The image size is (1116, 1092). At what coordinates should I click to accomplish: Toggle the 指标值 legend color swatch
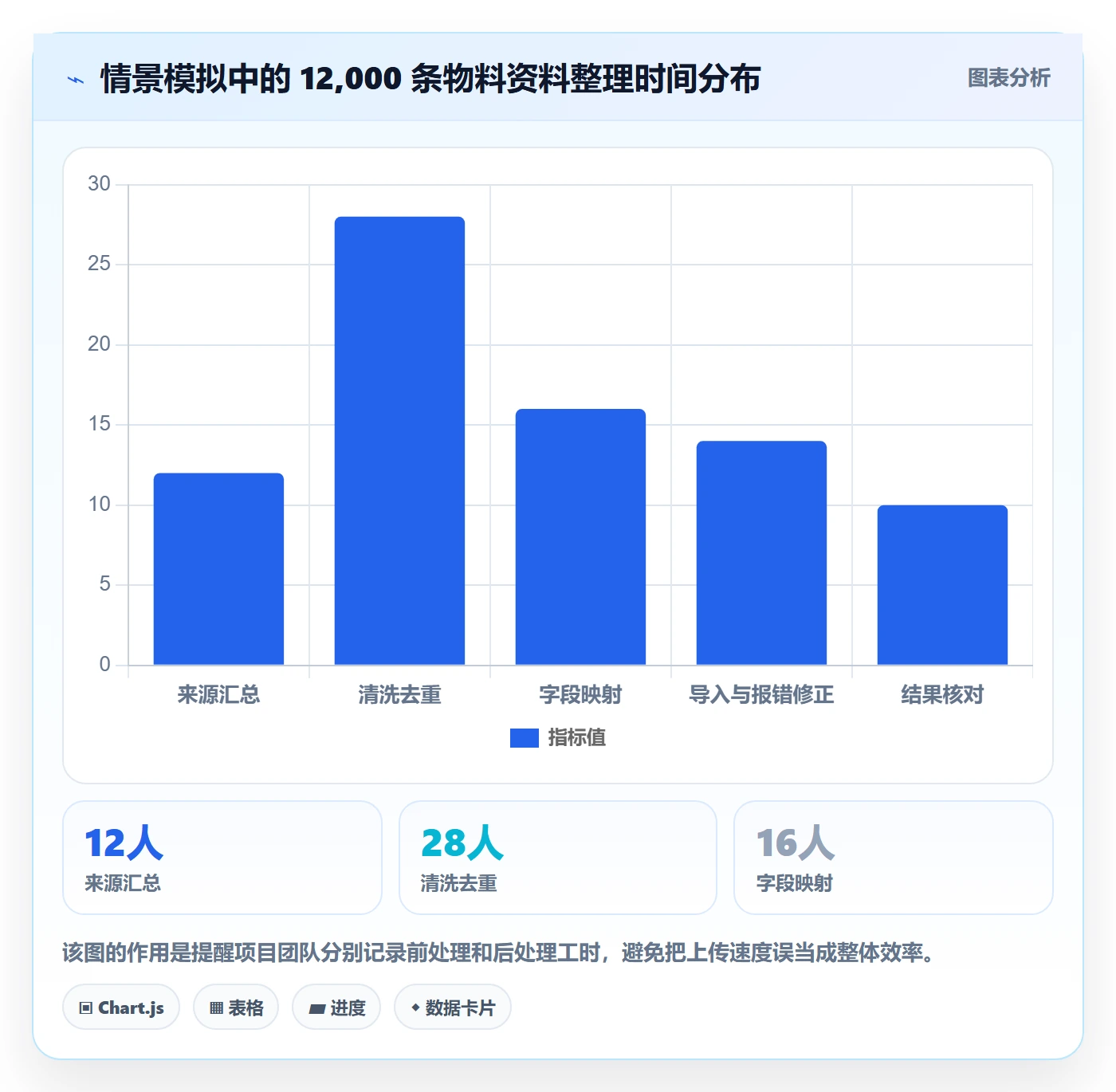click(524, 738)
